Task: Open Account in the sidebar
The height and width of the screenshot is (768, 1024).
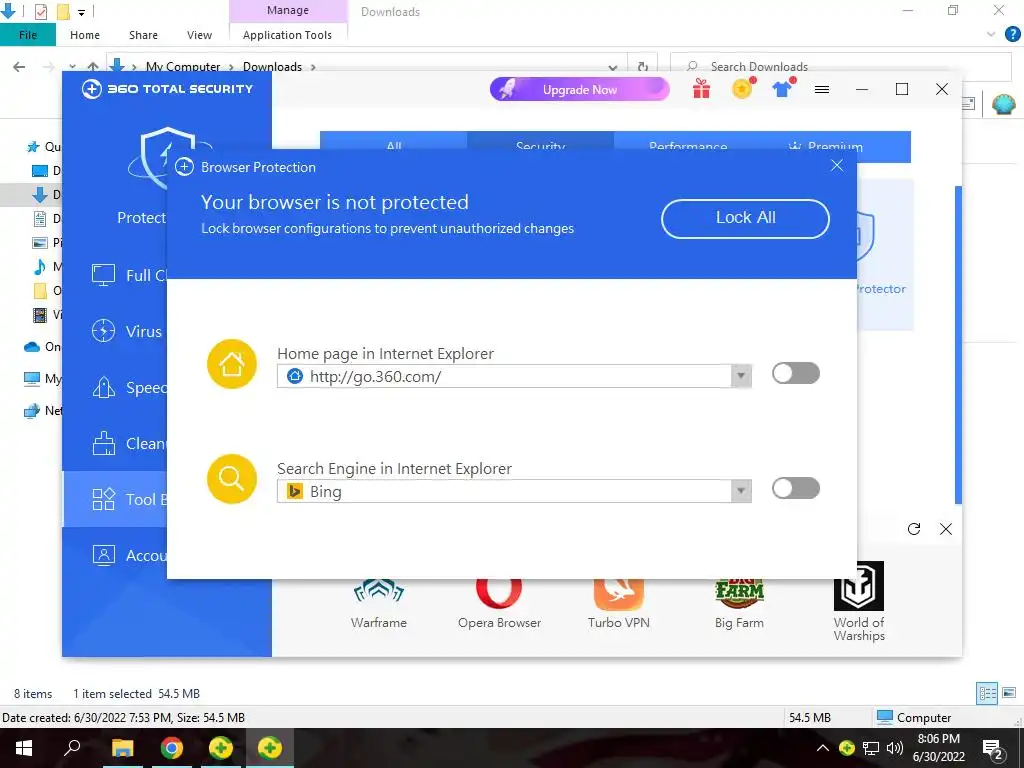Action: click(129, 555)
